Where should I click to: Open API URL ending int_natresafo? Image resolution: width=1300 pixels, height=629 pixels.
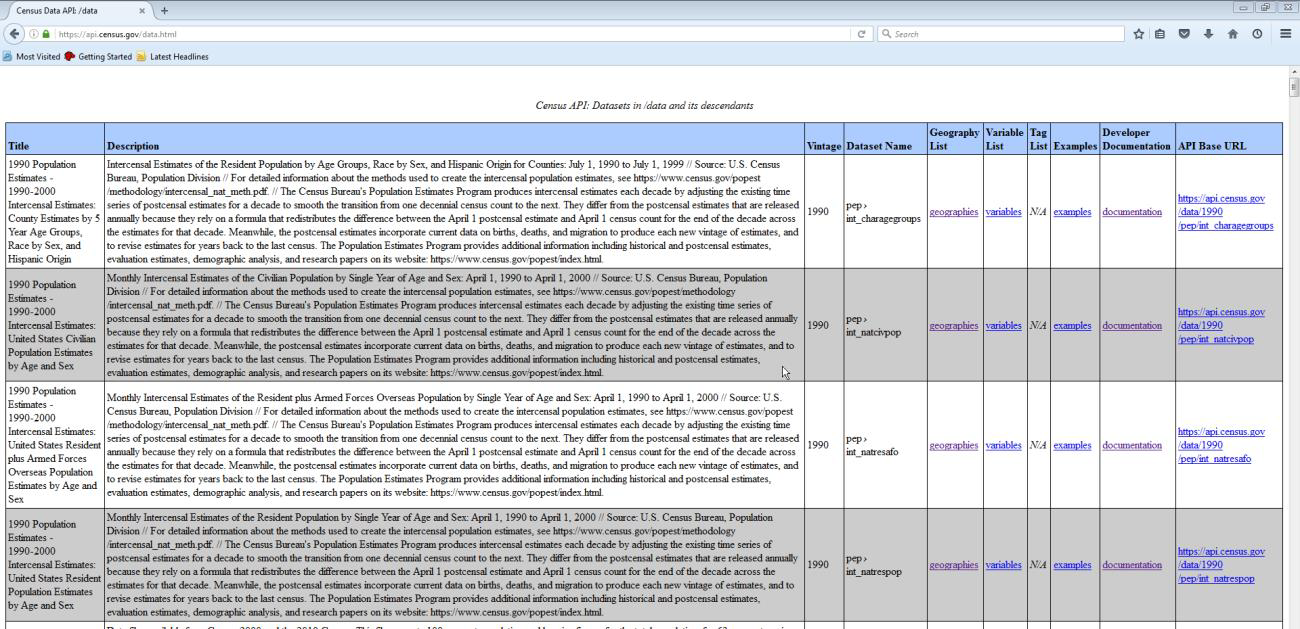1221,445
